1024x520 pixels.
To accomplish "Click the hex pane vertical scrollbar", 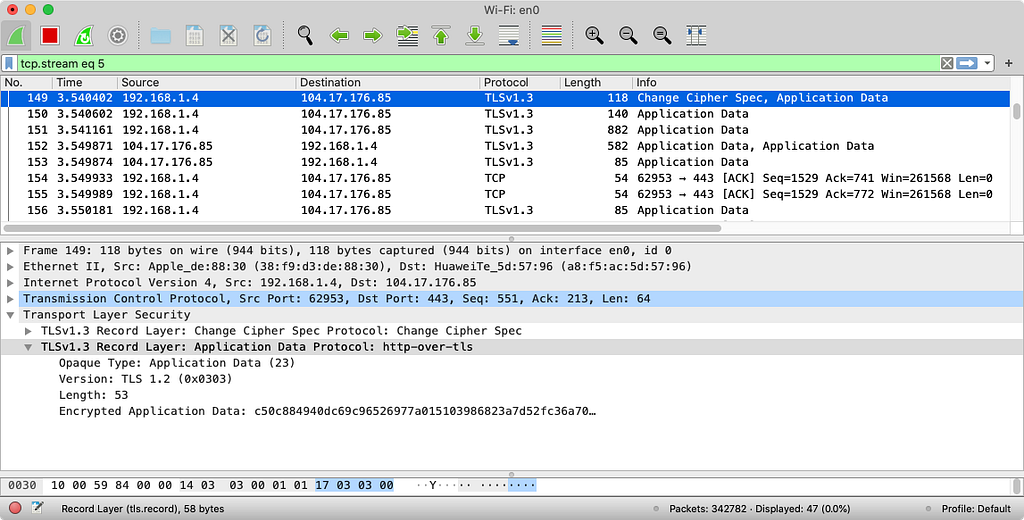I will [x=1016, y=486].
